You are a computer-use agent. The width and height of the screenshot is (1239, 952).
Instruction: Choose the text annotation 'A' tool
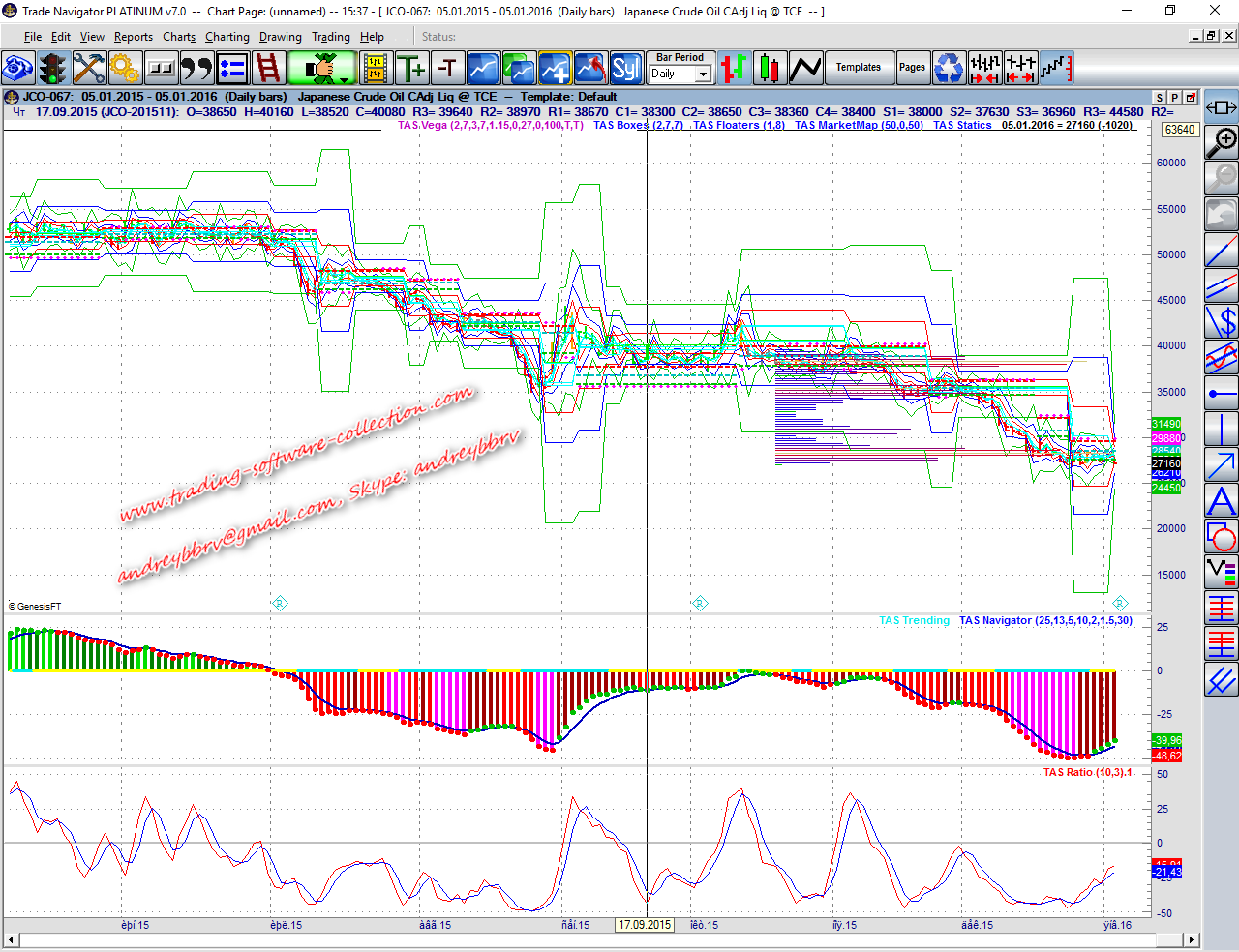coord(1222,501)
